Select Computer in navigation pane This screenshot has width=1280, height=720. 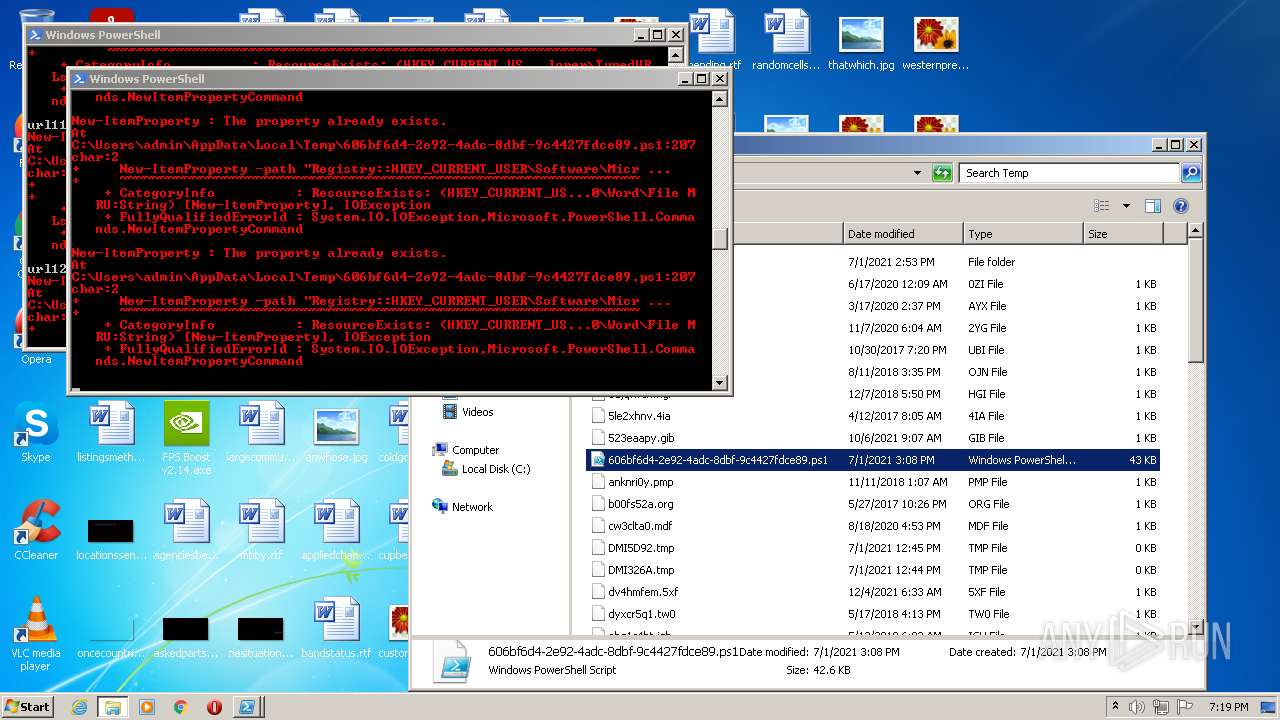pos(465,450)
